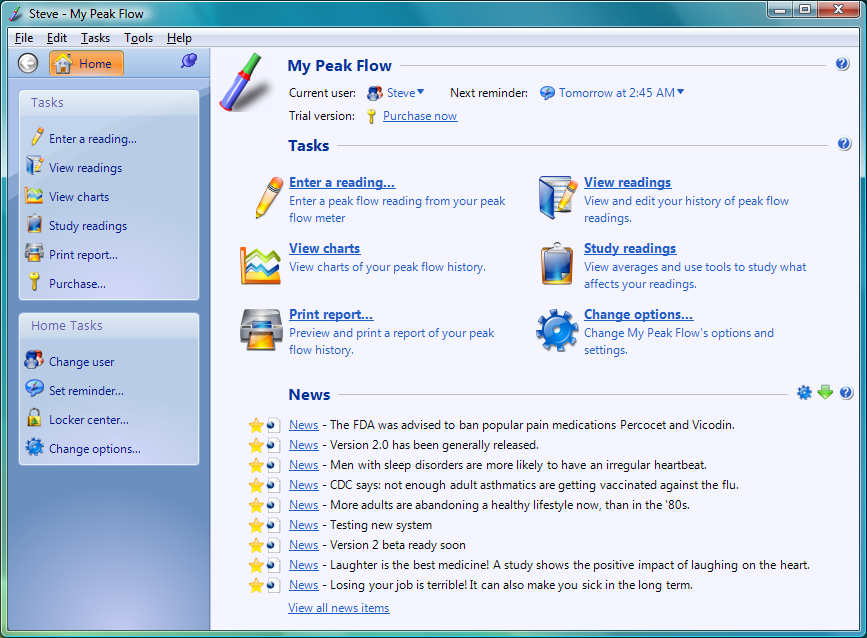The width and height of the screenshot is (867, 638).
Task: Open the File menu
Action: click(x=24, y=38)
